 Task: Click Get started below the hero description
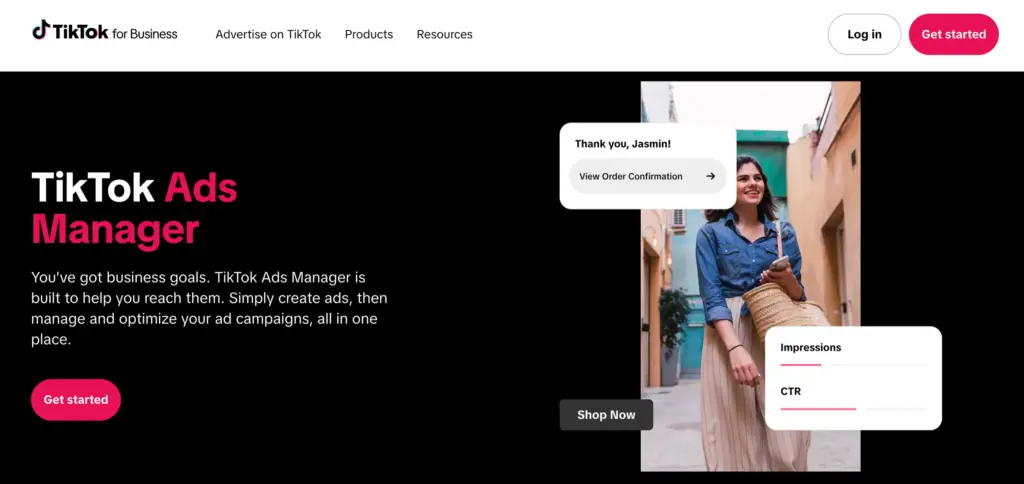point(76,400)
